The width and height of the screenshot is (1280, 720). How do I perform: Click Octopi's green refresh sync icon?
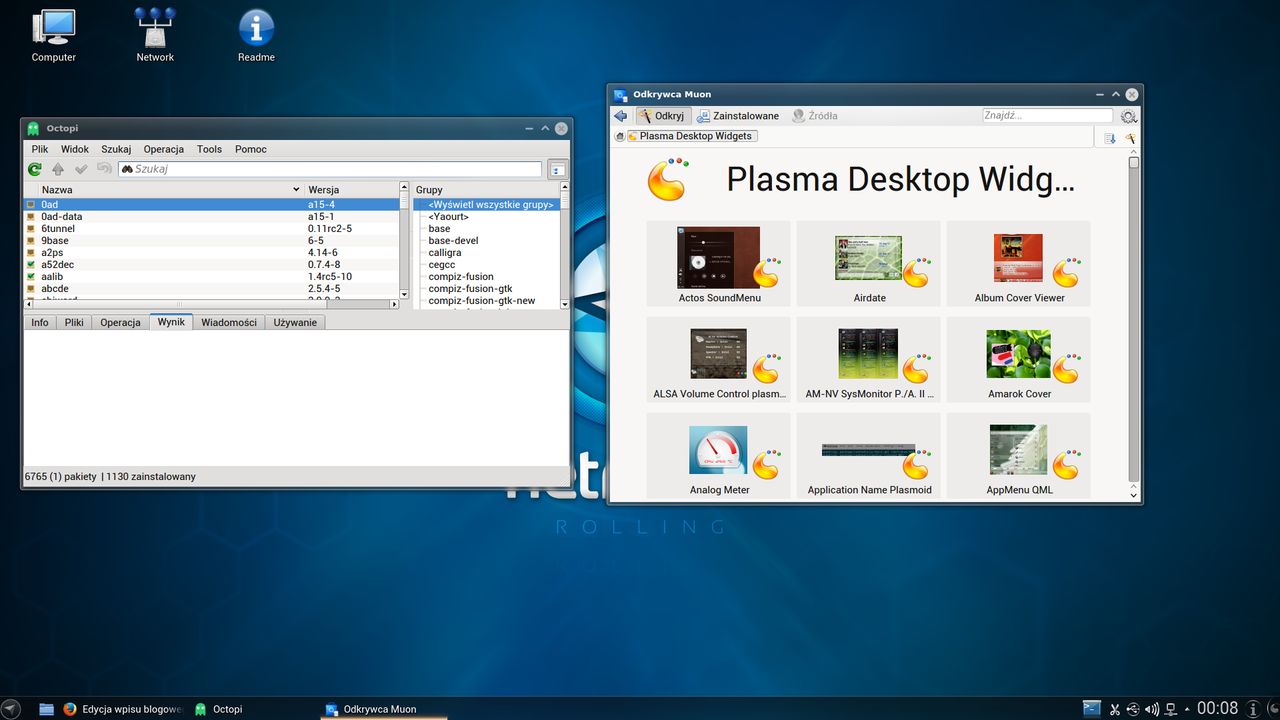click(35, 169)
